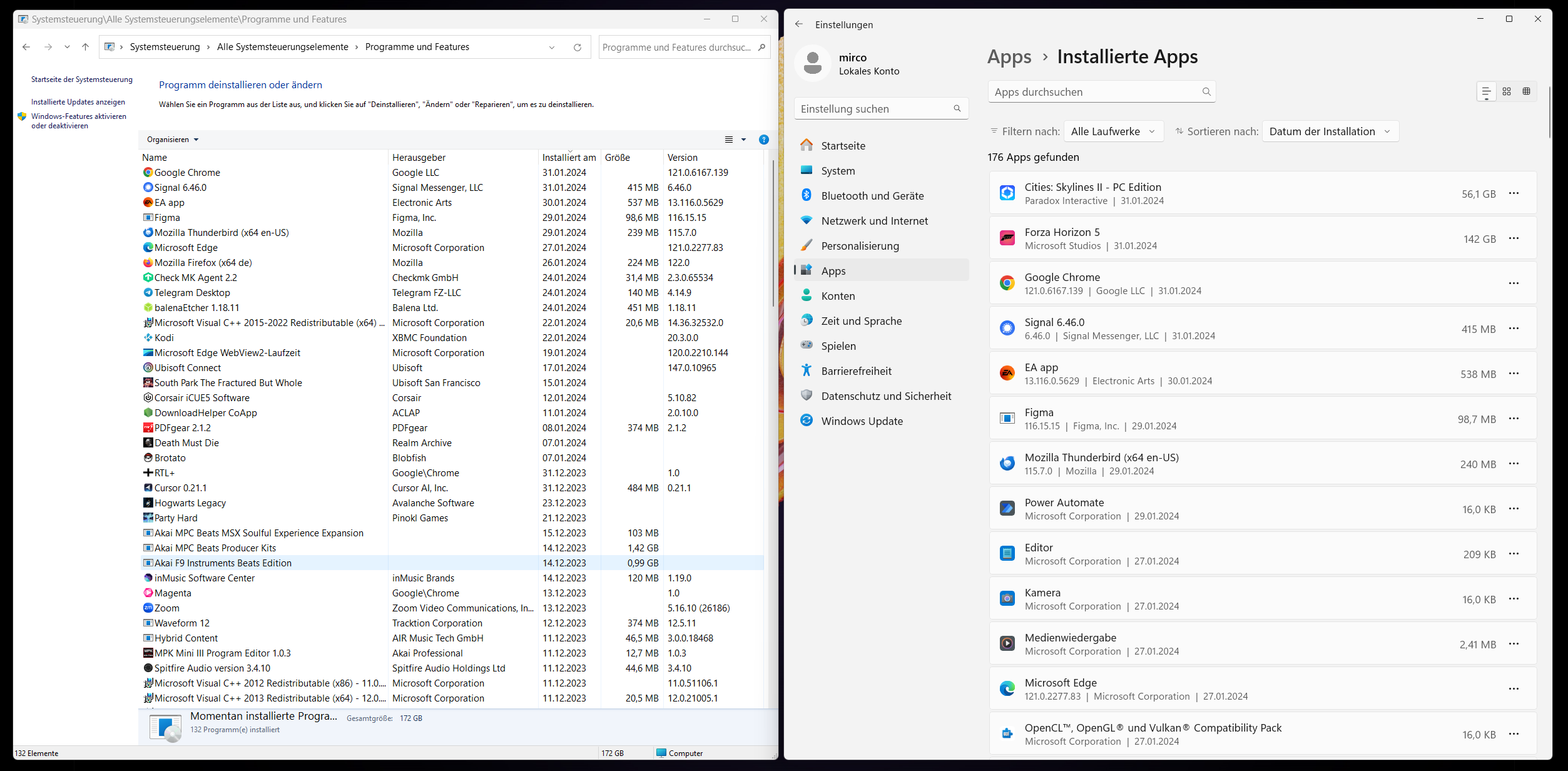Image resolution: width=1568 pixels, height=771 pixels.
Task: Click search magnifier in Apps durchsuchen
Action: tap(1206, 92)
